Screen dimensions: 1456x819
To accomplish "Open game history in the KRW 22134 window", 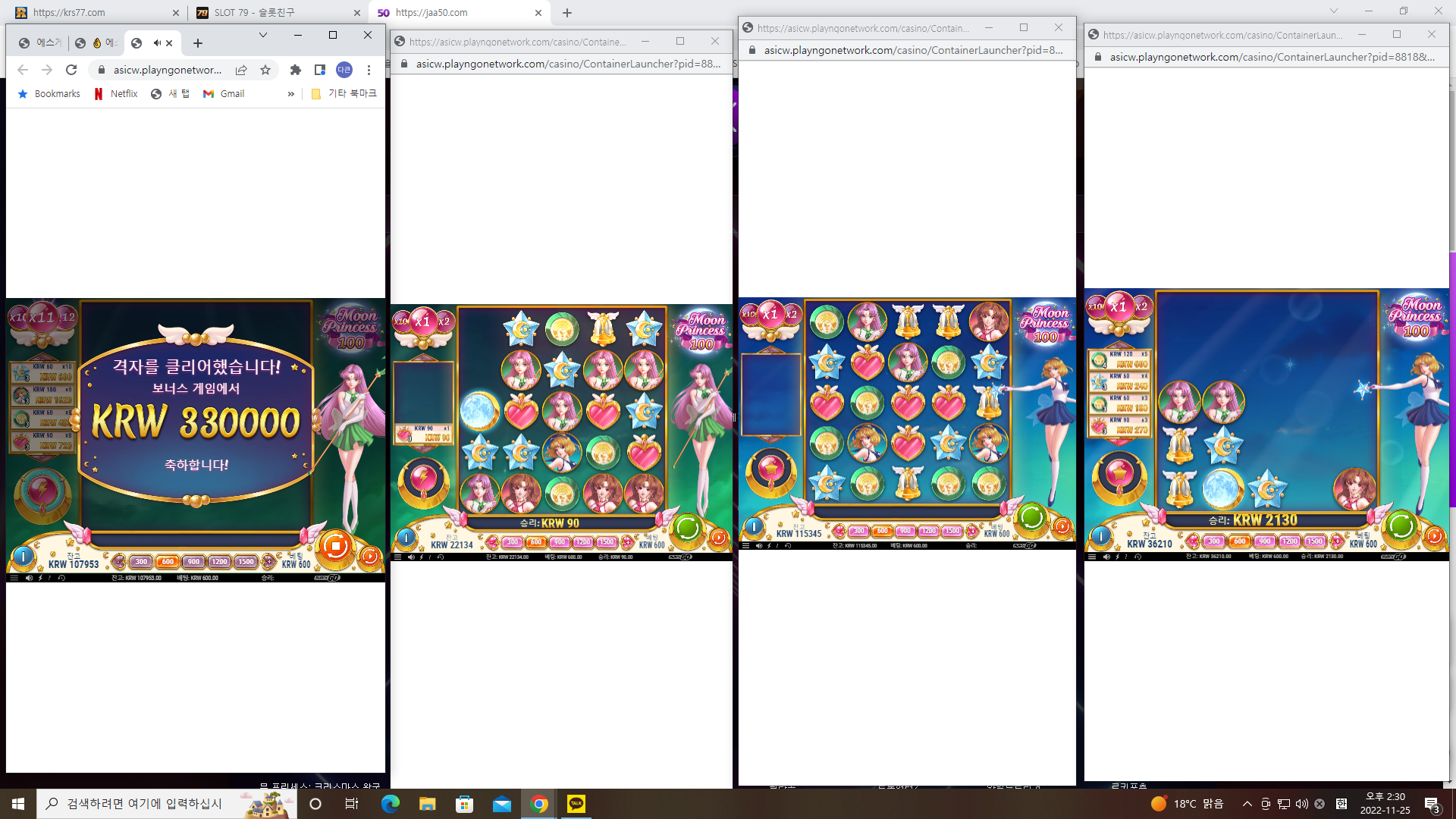I will click(441, 557).
